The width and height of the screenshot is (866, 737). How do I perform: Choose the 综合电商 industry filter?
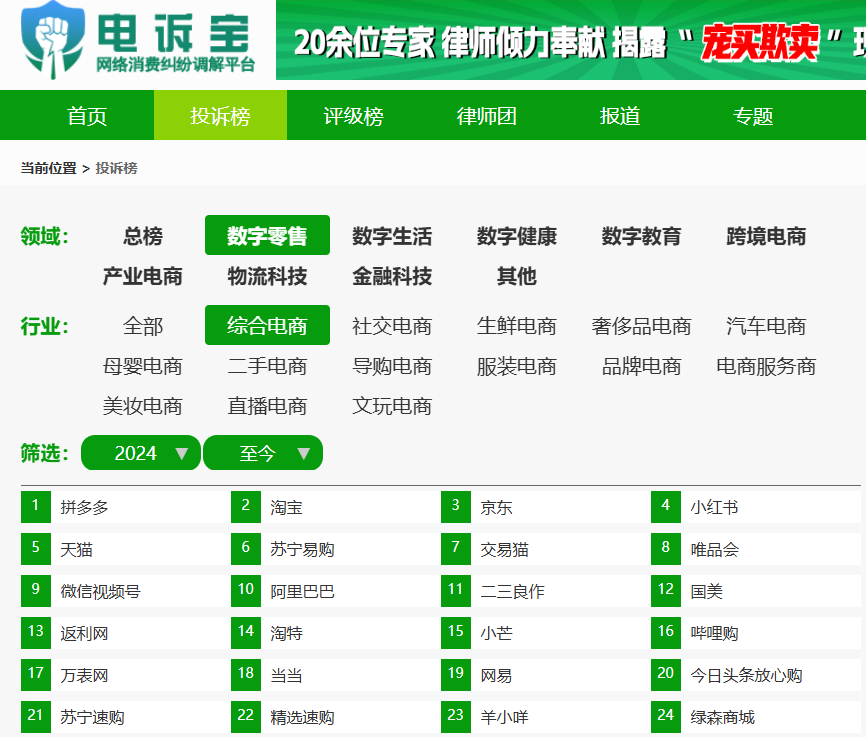[267, 325]
